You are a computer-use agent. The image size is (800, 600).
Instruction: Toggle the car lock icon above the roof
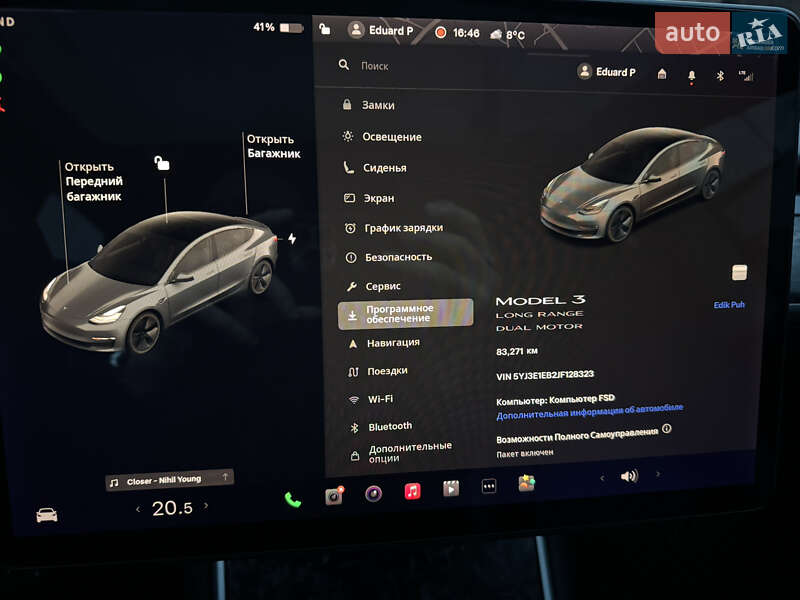(162, 163)
